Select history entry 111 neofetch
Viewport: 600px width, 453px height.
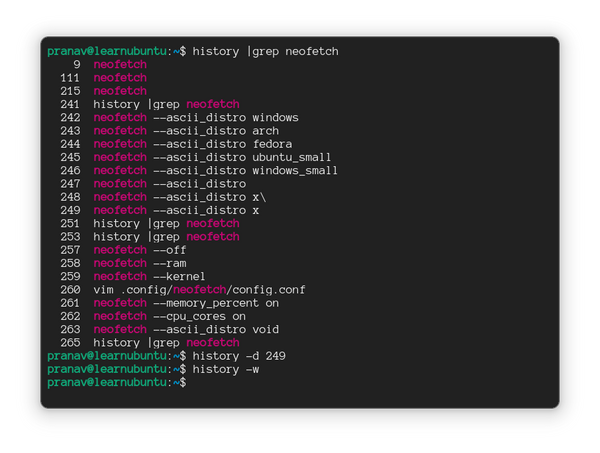[x=119, y=78]
